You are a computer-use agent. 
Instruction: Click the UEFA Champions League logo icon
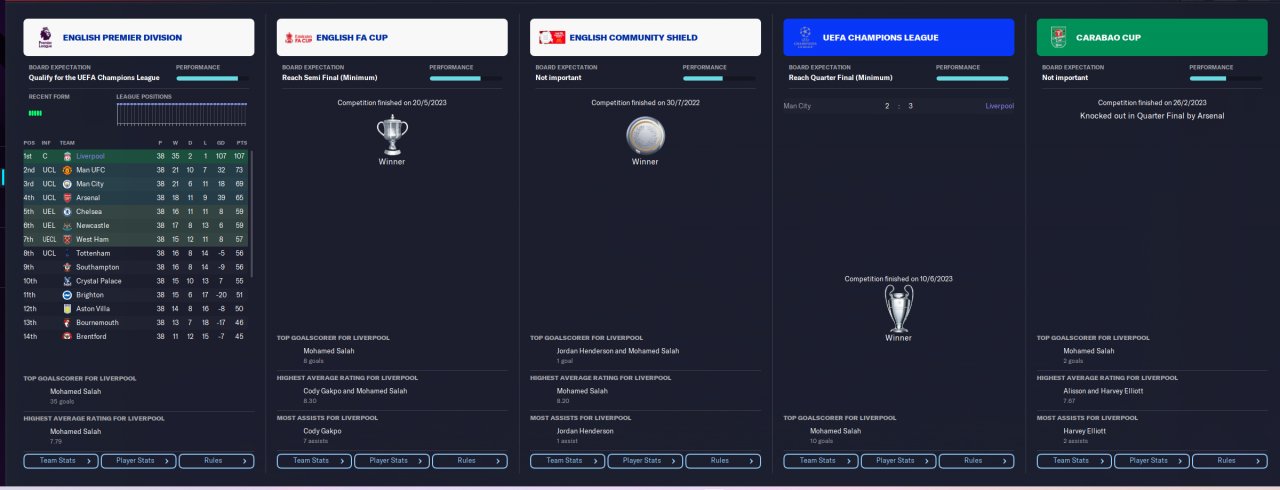coord(804,37)
